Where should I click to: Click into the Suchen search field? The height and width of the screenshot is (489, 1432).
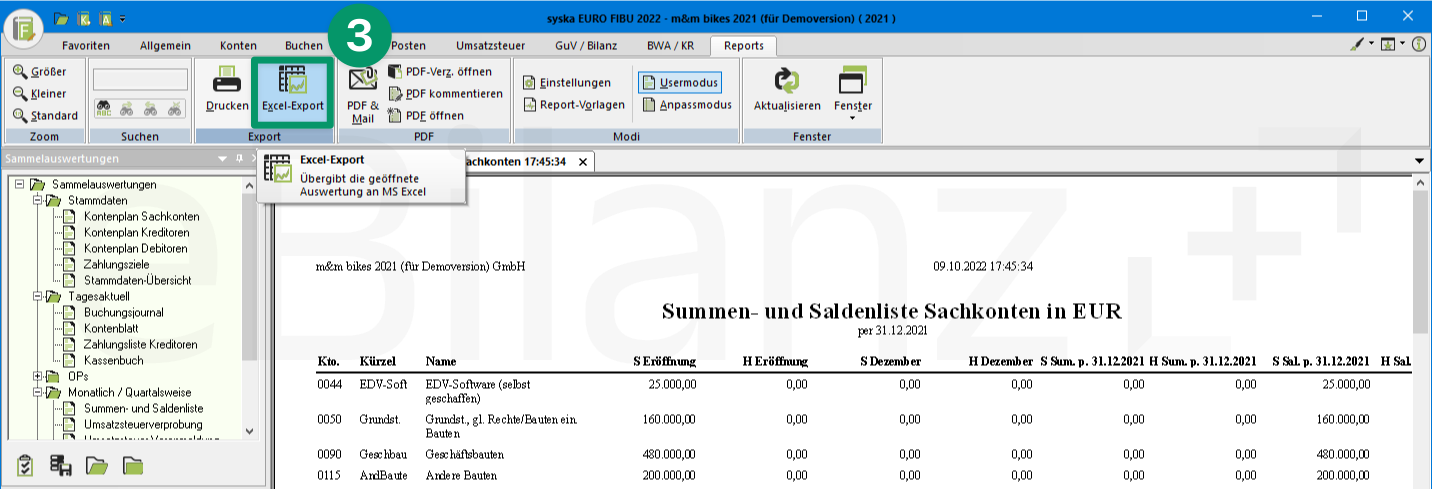140,79
